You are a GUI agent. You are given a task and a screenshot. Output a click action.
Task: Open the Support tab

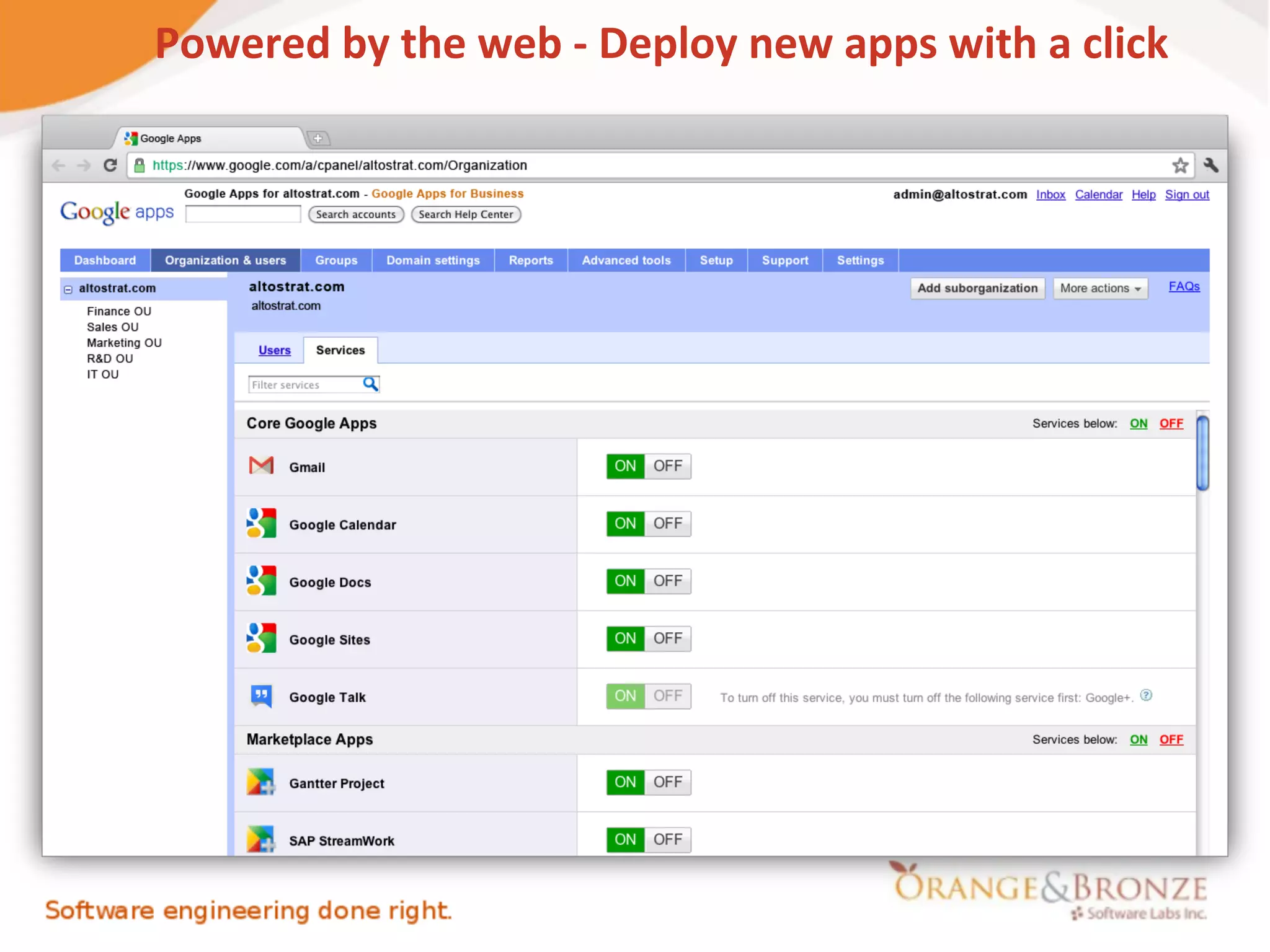pyautogui.click(x=785, y=260)
